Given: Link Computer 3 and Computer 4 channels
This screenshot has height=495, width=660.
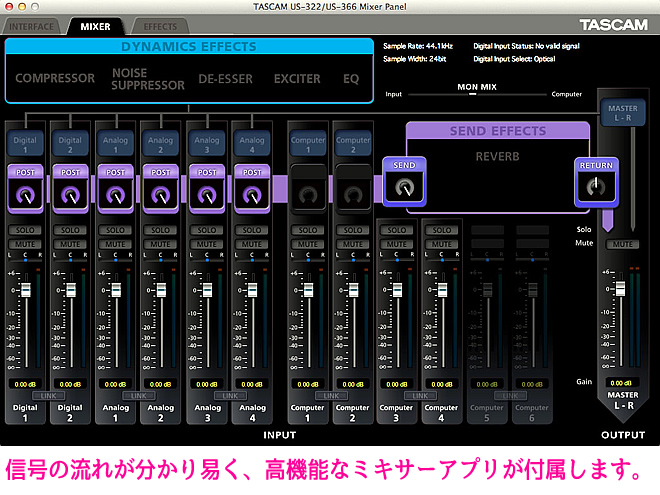Looking at the screenshot, I should [x=420, y=396].
